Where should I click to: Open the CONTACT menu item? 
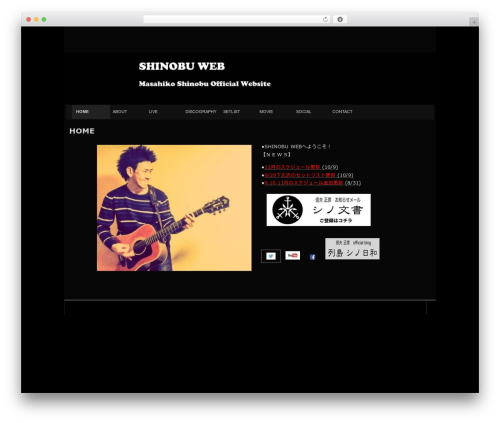pyautogui.click(x=342, y=112)
